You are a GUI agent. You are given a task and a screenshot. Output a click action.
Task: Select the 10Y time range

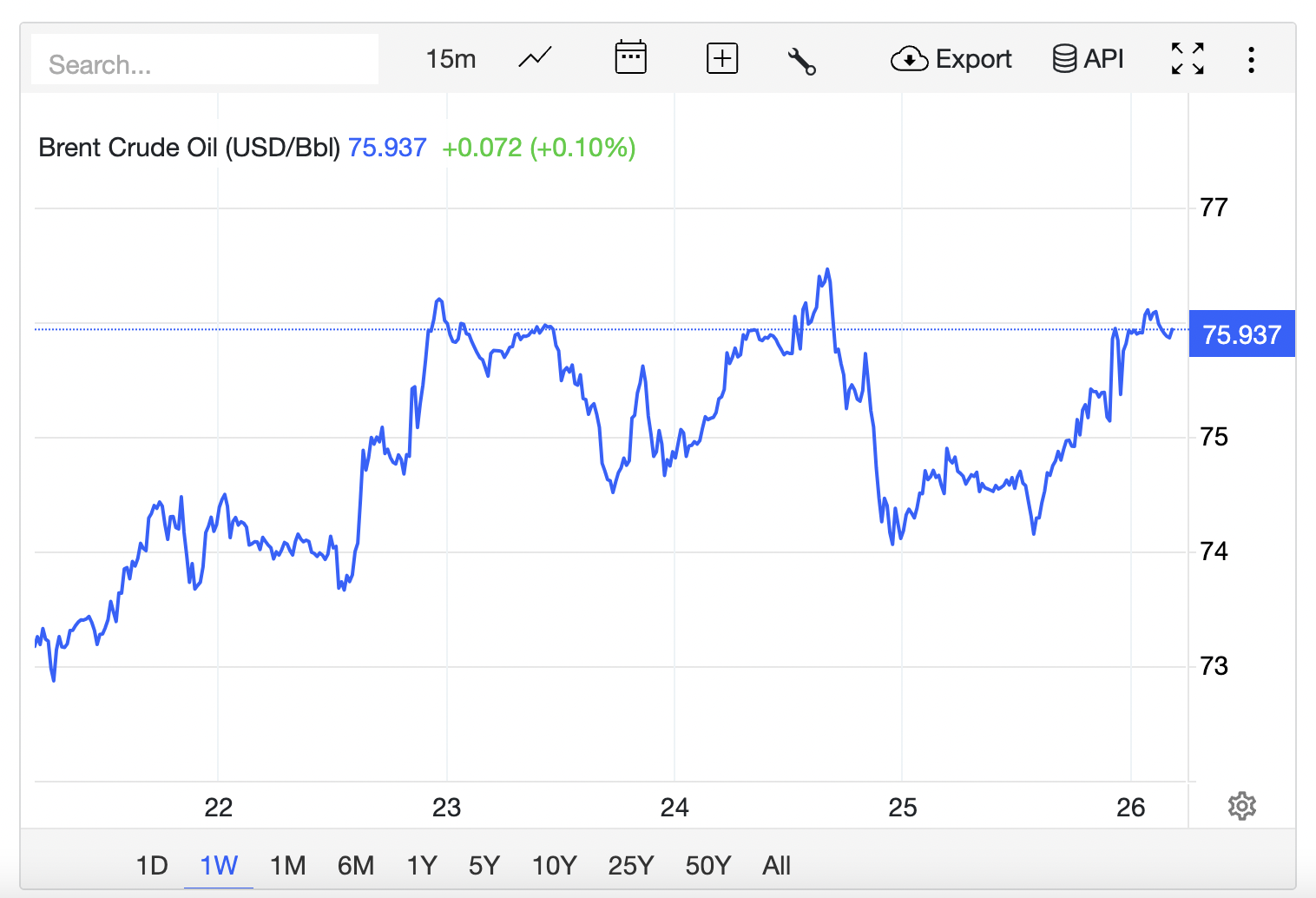click(x=555, y=865)
